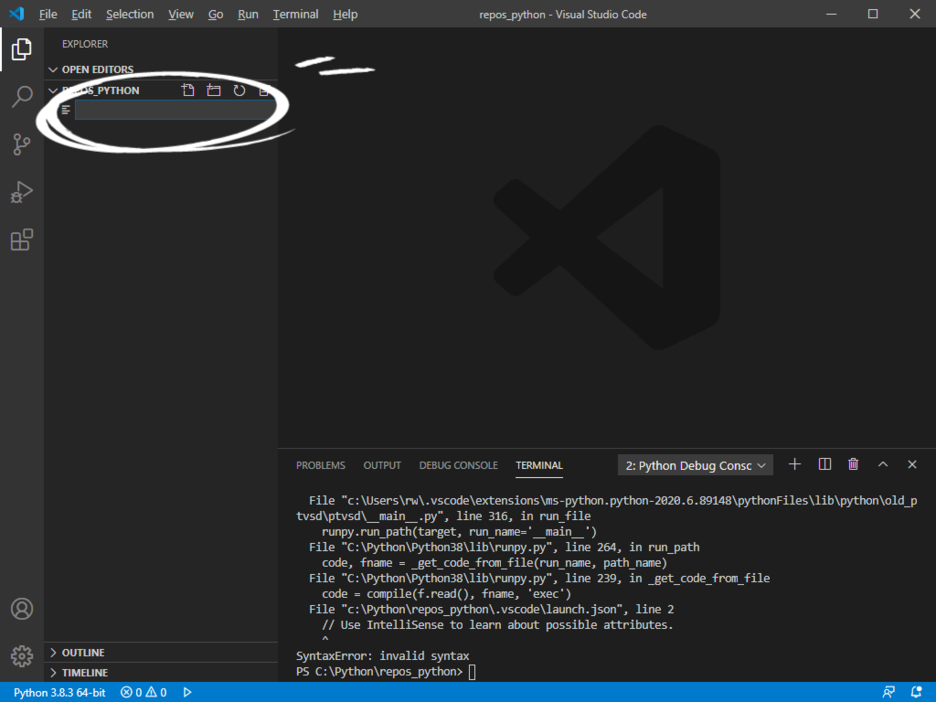The width and height of the screenshot is (936, 702).
Task: Open the Manage gear icon
Action: [21, 656]
